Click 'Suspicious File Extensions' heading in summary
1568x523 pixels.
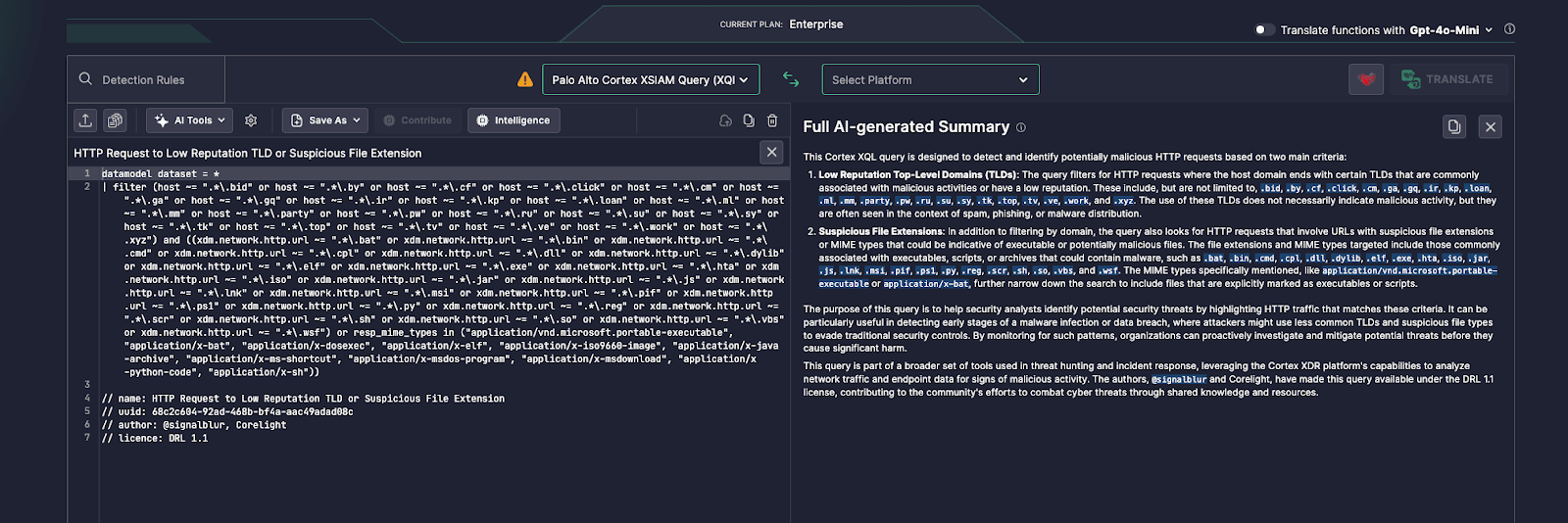click(881, 232)
